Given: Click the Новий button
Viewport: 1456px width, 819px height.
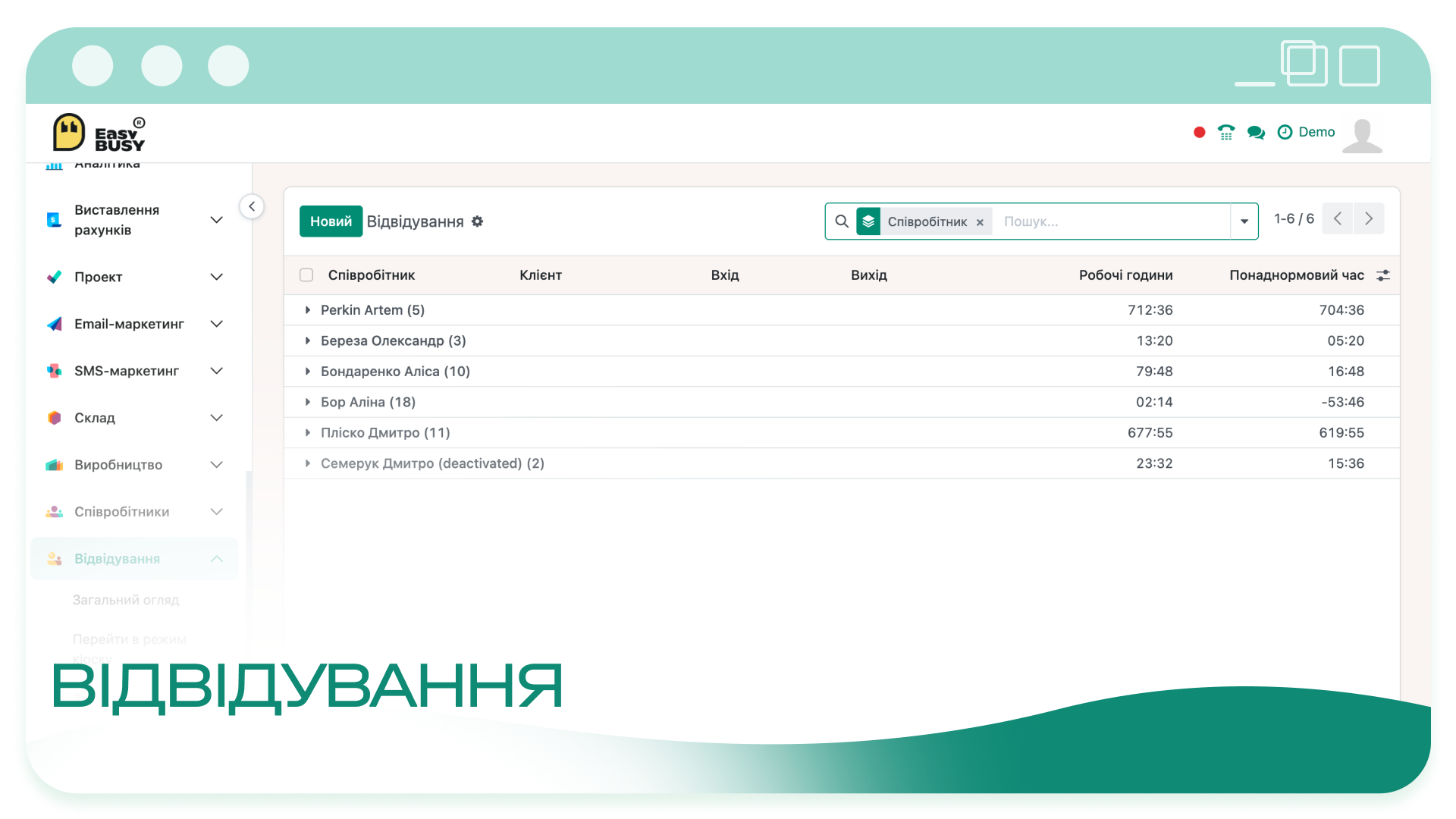Looking at the screenshot, I should (331, 221).
